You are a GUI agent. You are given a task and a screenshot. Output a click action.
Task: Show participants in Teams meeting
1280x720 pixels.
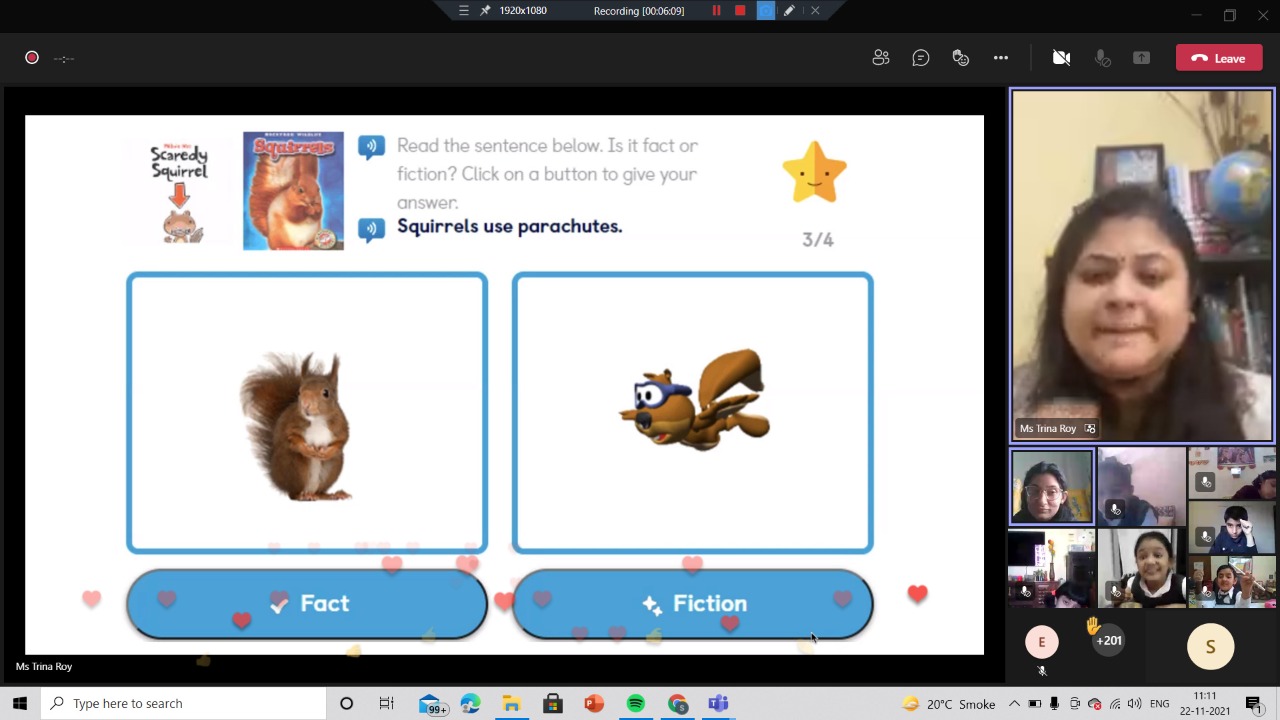point(881,58)
